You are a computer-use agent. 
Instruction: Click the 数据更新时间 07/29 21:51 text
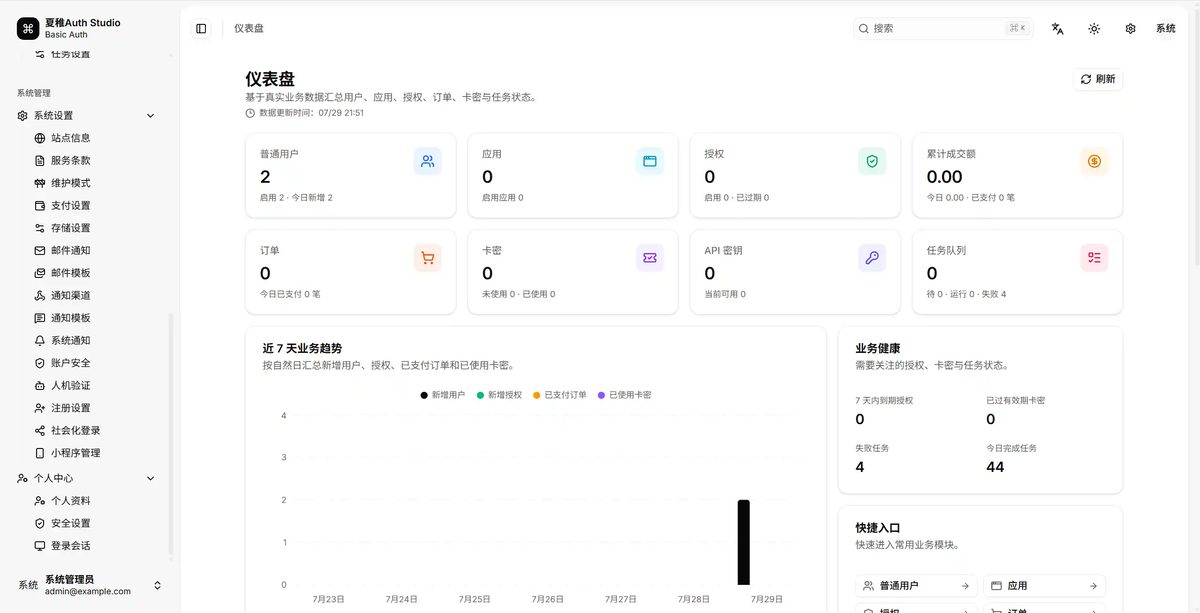311,113
